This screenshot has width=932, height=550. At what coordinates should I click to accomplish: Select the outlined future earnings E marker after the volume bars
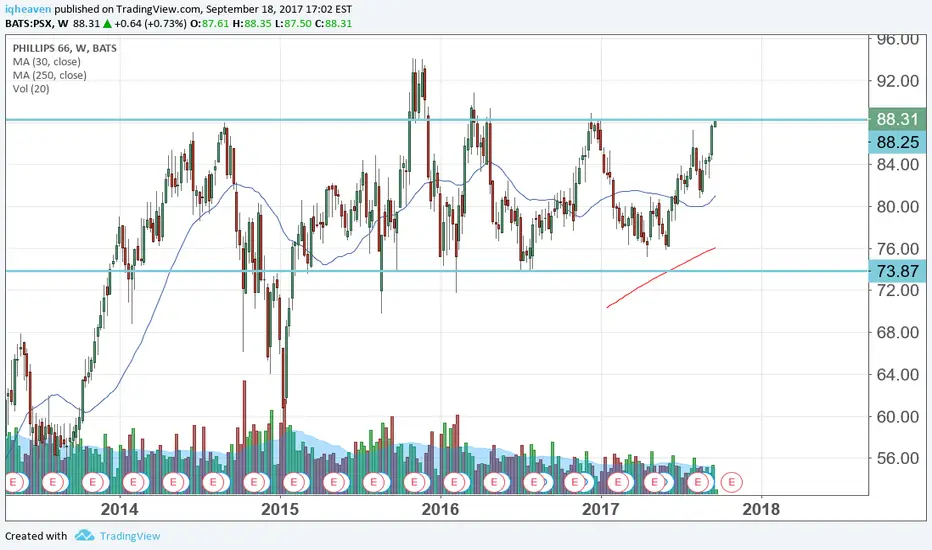[x=732, y=482]
